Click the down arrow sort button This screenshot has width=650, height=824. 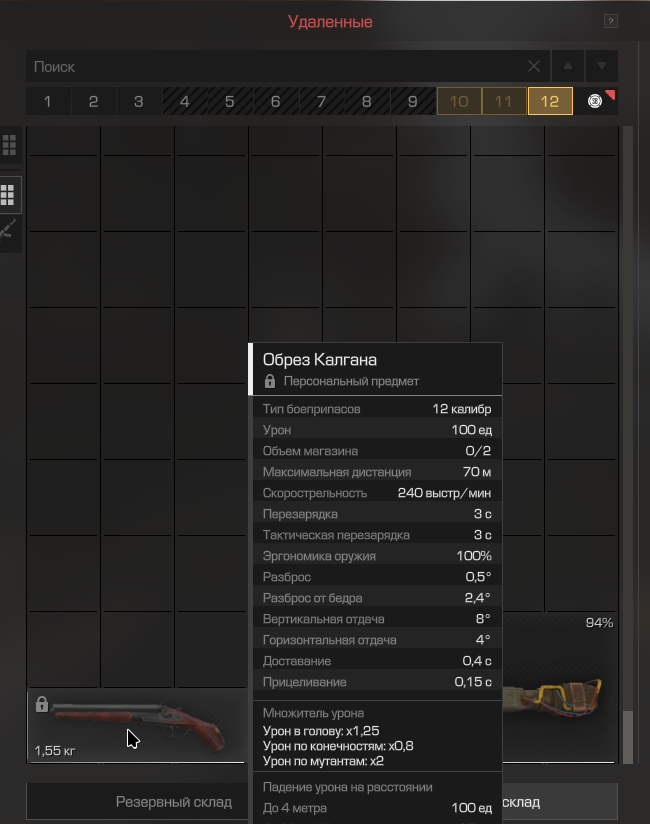click(602, 66)
